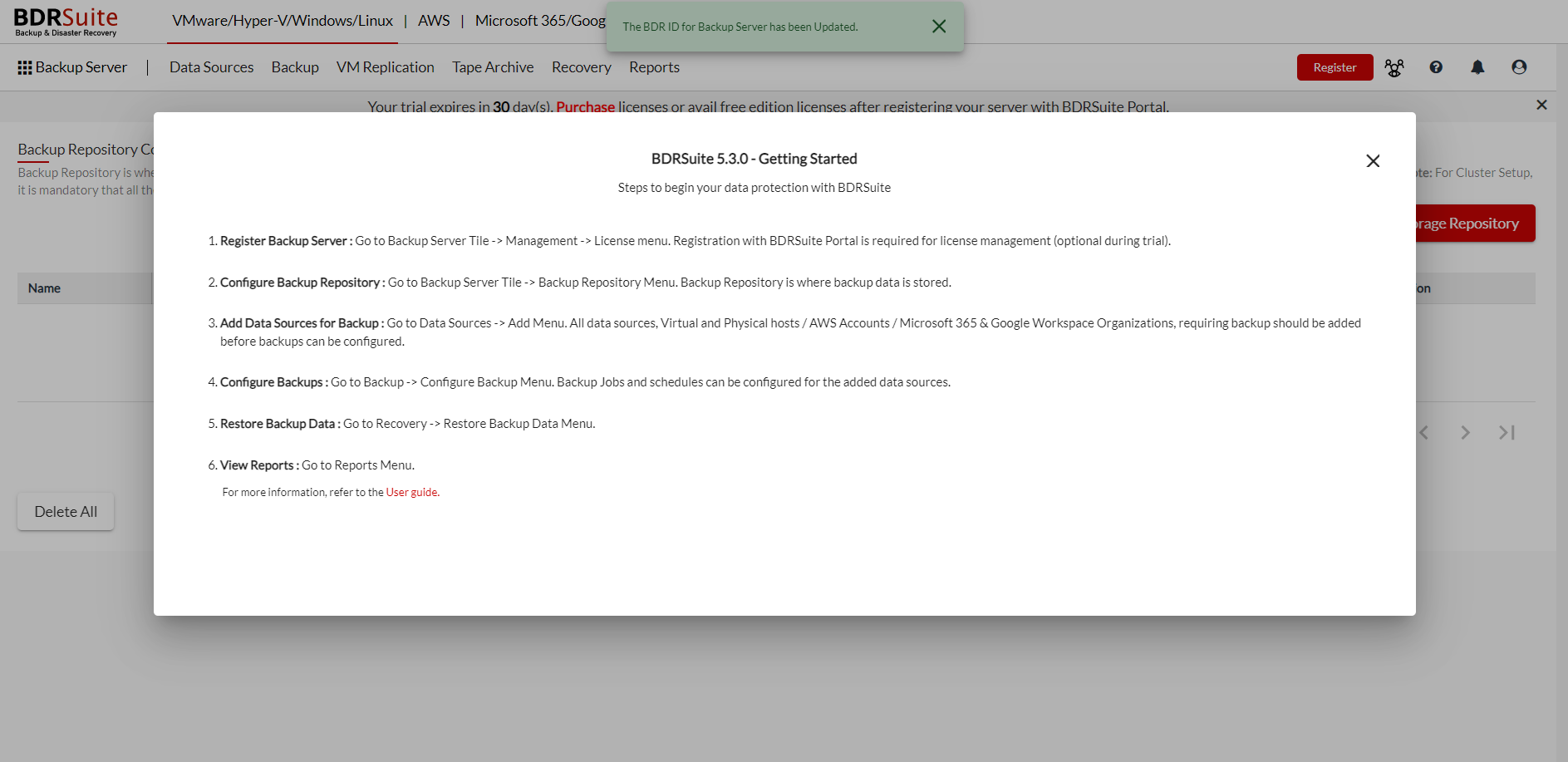Switch to Microsoft 365/Google tab
Image resolution: width=1568 pixels, height=762 pixels.
(x=540, y=21)
